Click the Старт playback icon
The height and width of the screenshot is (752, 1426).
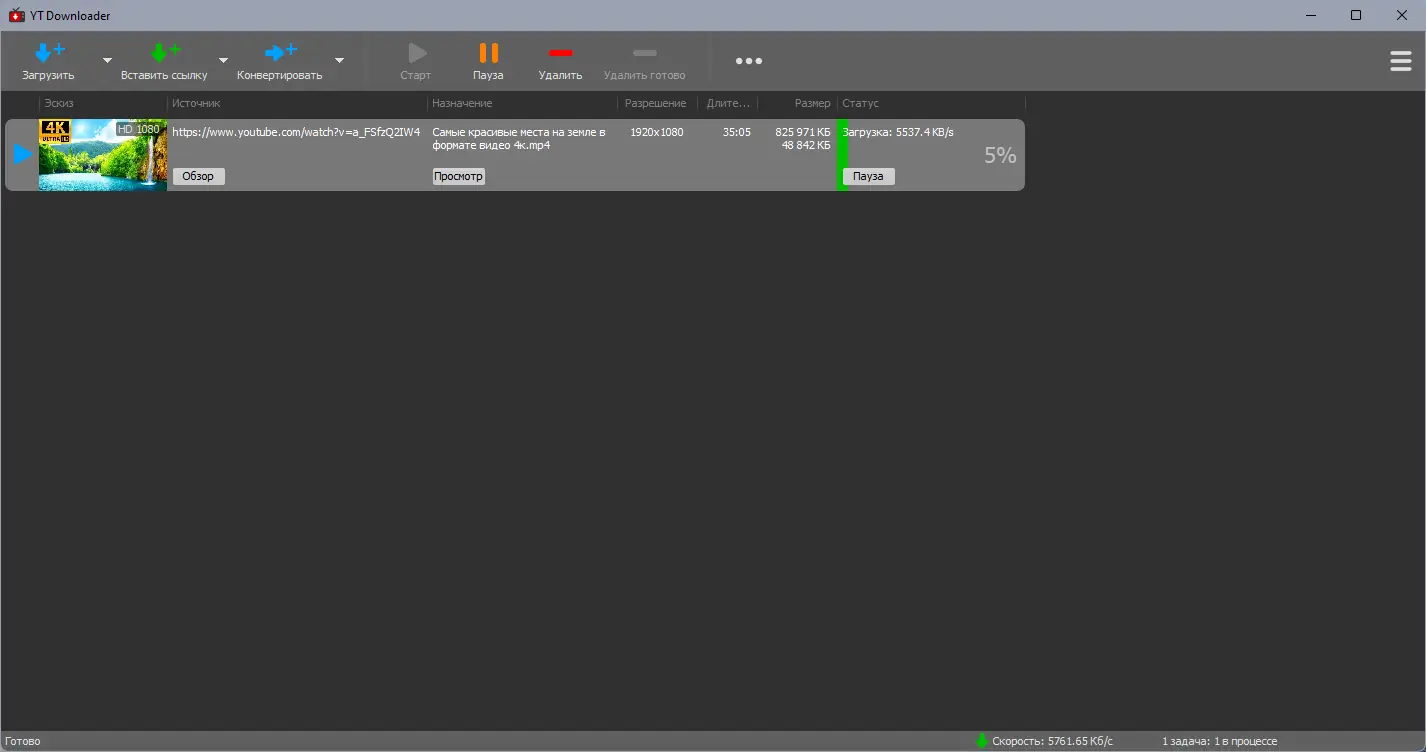[x=416, y=52]
